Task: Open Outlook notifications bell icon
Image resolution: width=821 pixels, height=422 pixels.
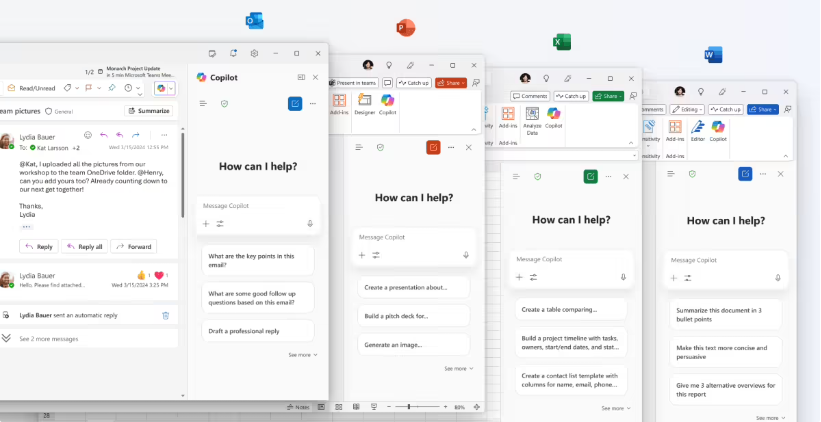Action: (x=233, y=53)
